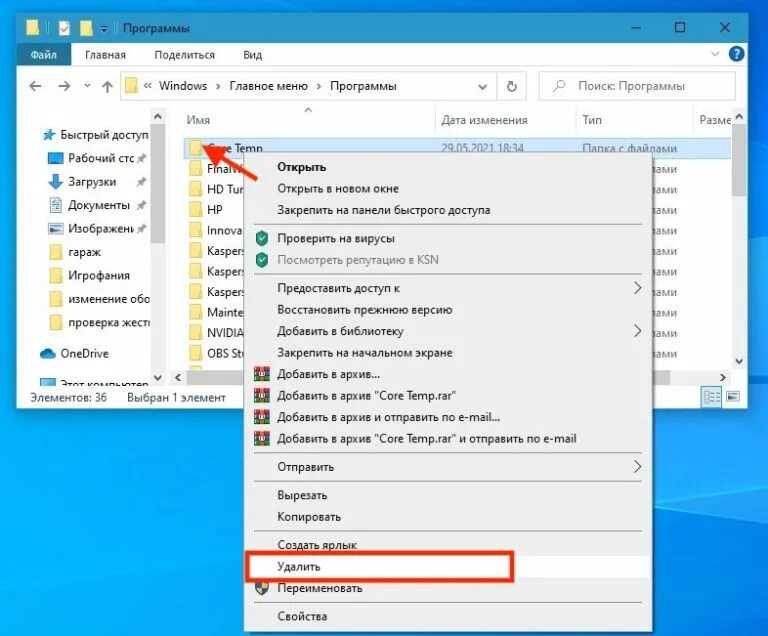Select Закрепить на панели быстрого доступа
This screenshot has width=768, height=636.
(448, 210)
